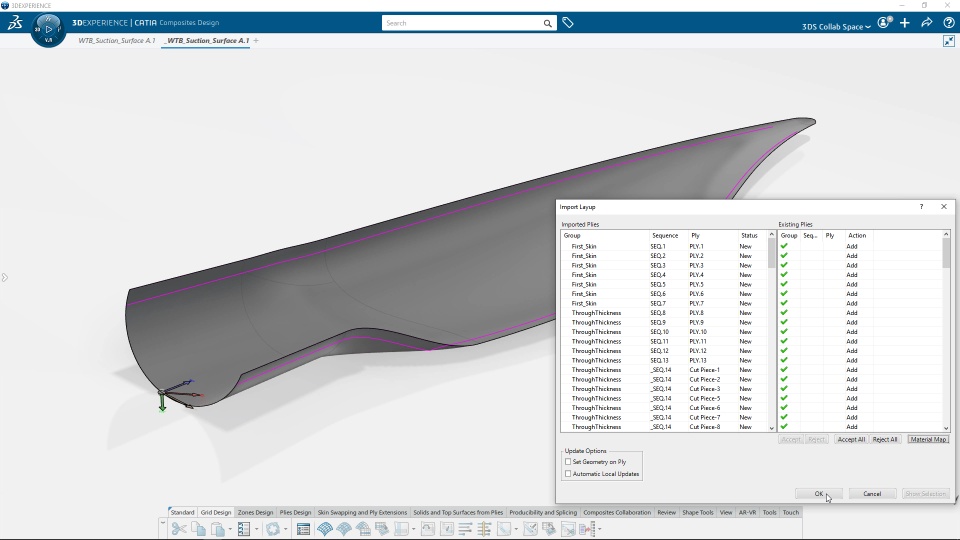Viewport: 960px width, 540px height.
Task: Click the Copy icon in toolbar
Action: [198, 529]
